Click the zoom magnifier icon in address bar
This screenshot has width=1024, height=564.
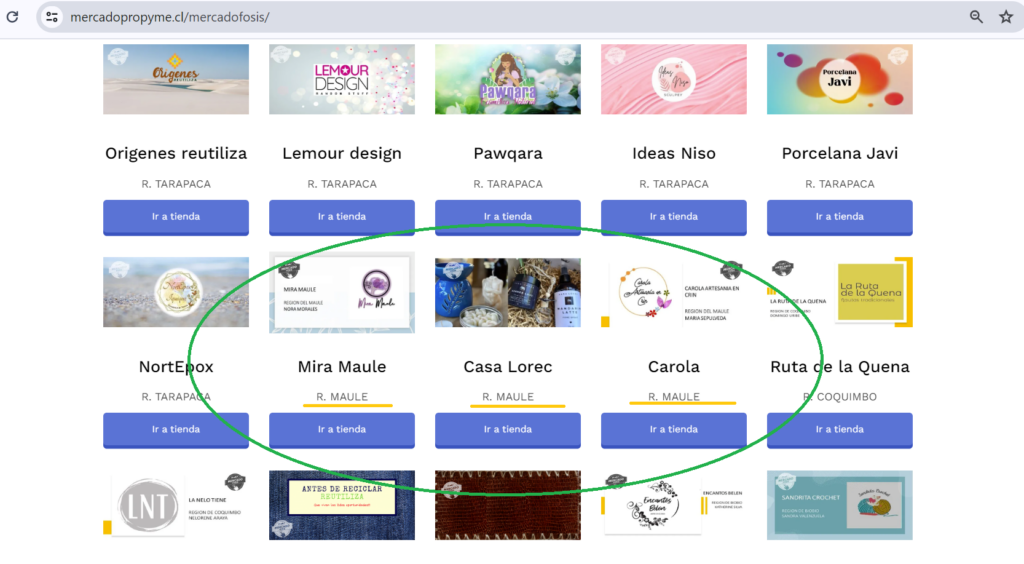pos(976,17)
